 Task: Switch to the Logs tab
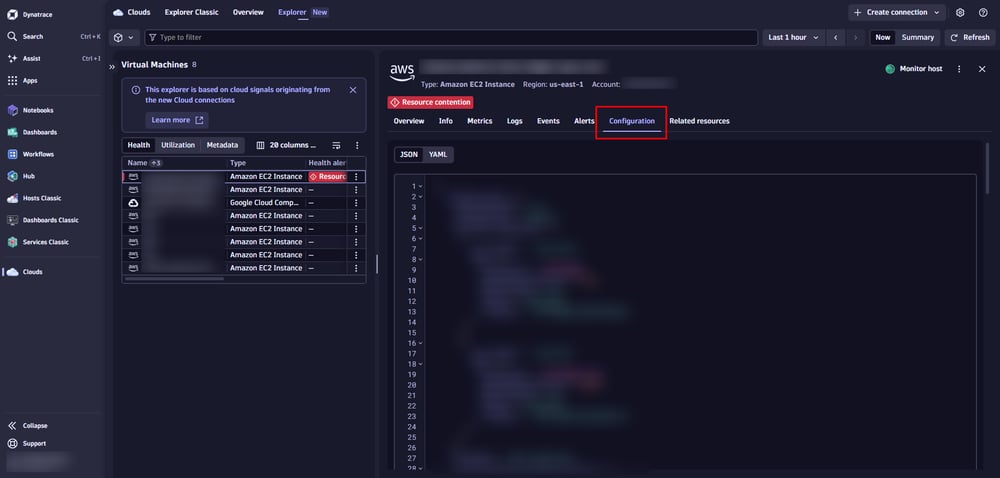click(515, 121)
